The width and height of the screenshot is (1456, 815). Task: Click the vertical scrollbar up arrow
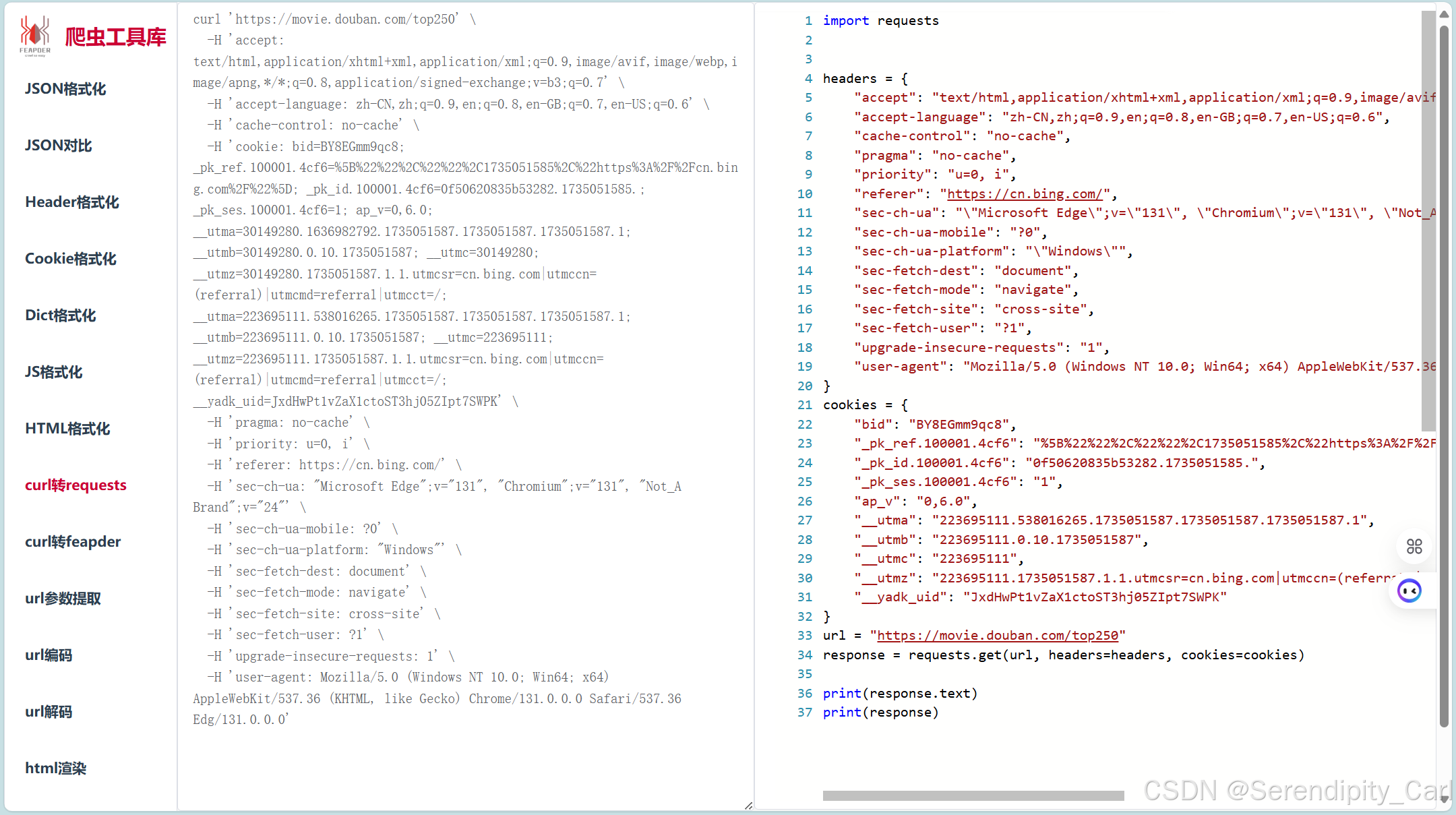coord(1444,13)
